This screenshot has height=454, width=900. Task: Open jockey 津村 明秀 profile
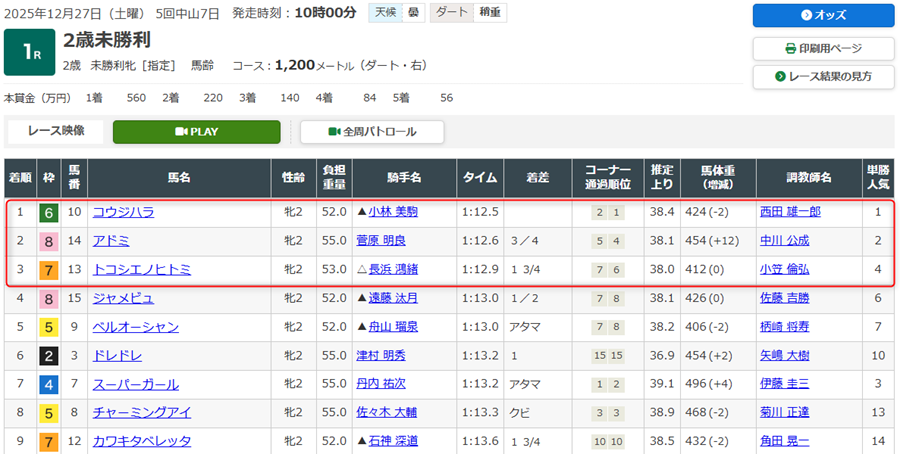pyautogui.click(x=381, y=356)
